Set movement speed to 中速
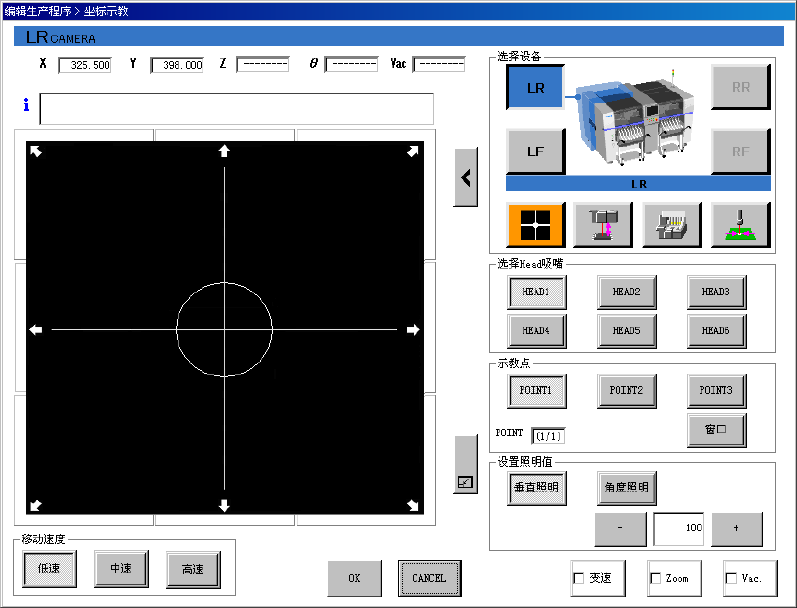 pos(121,569)
